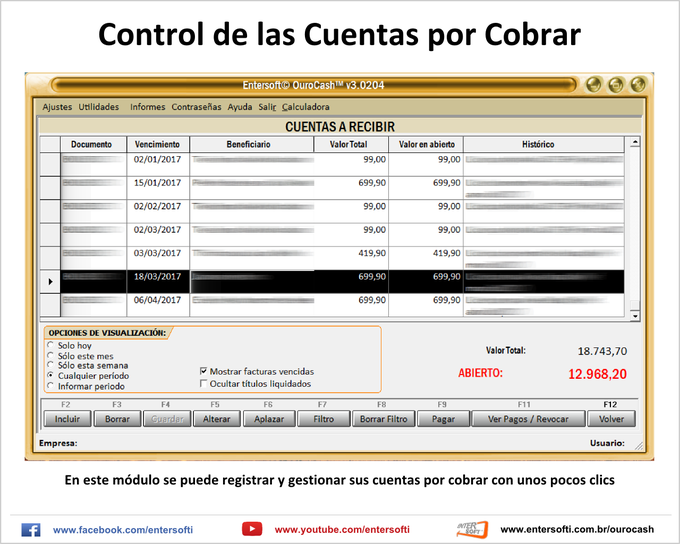The height and width of the screenshot is (544, 680).
Task: Check Ocultar títulos liquidados
Action: click(203, 383)
